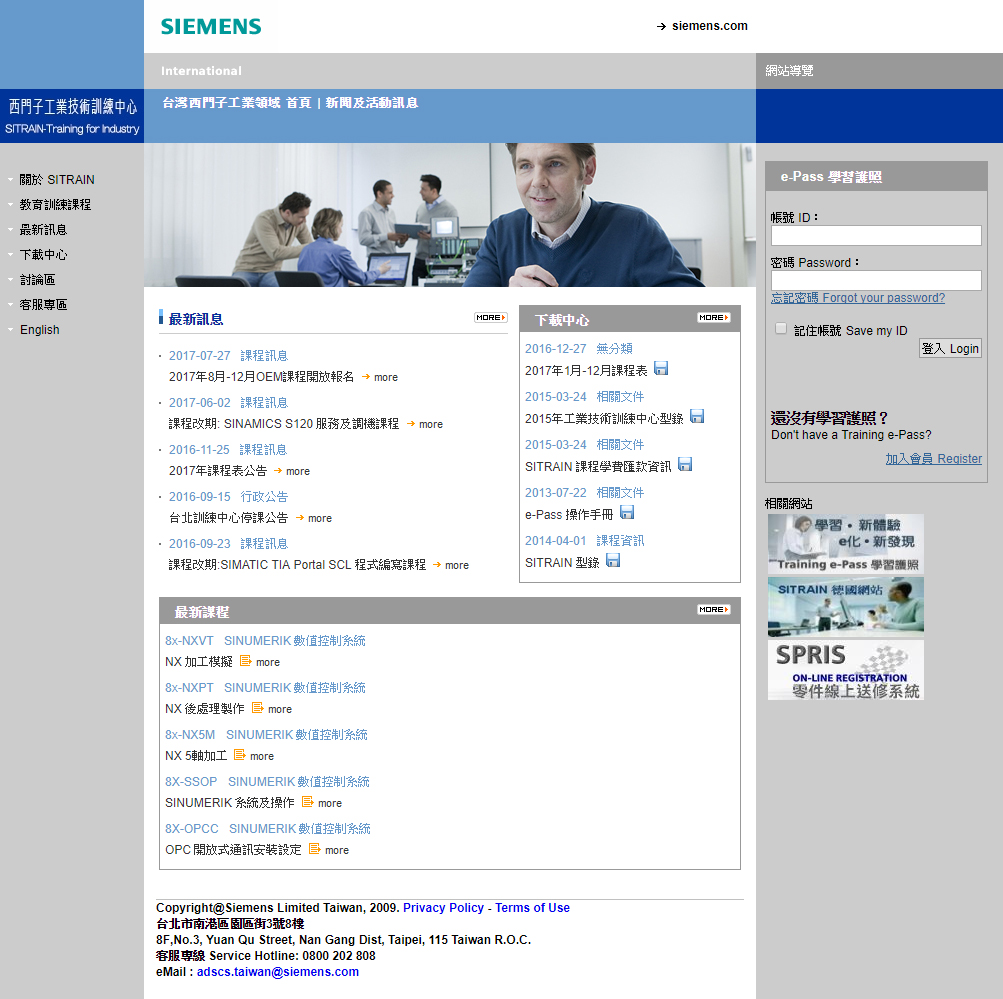Click the MORE icon in 下載中心 header
Viewport: 1003px width, 999px height.
pos(713,318)
